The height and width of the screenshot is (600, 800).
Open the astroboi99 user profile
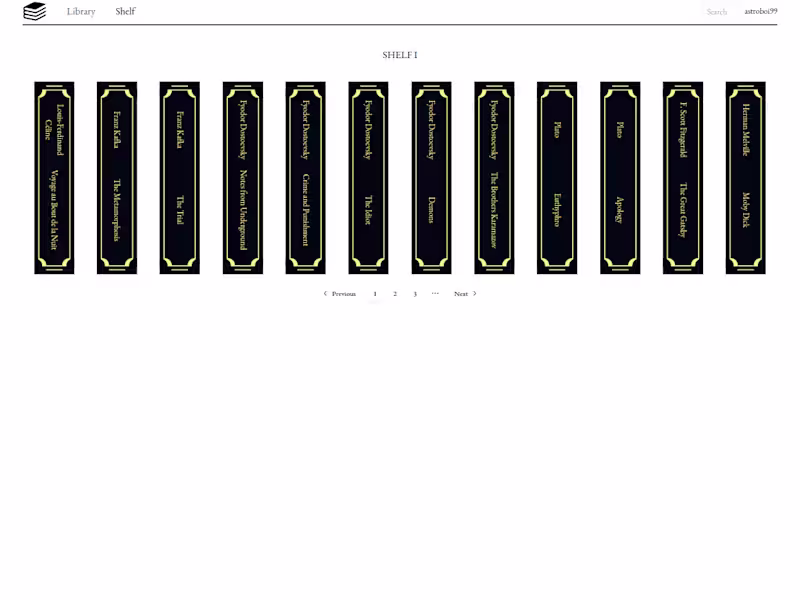tap(761, 11)
